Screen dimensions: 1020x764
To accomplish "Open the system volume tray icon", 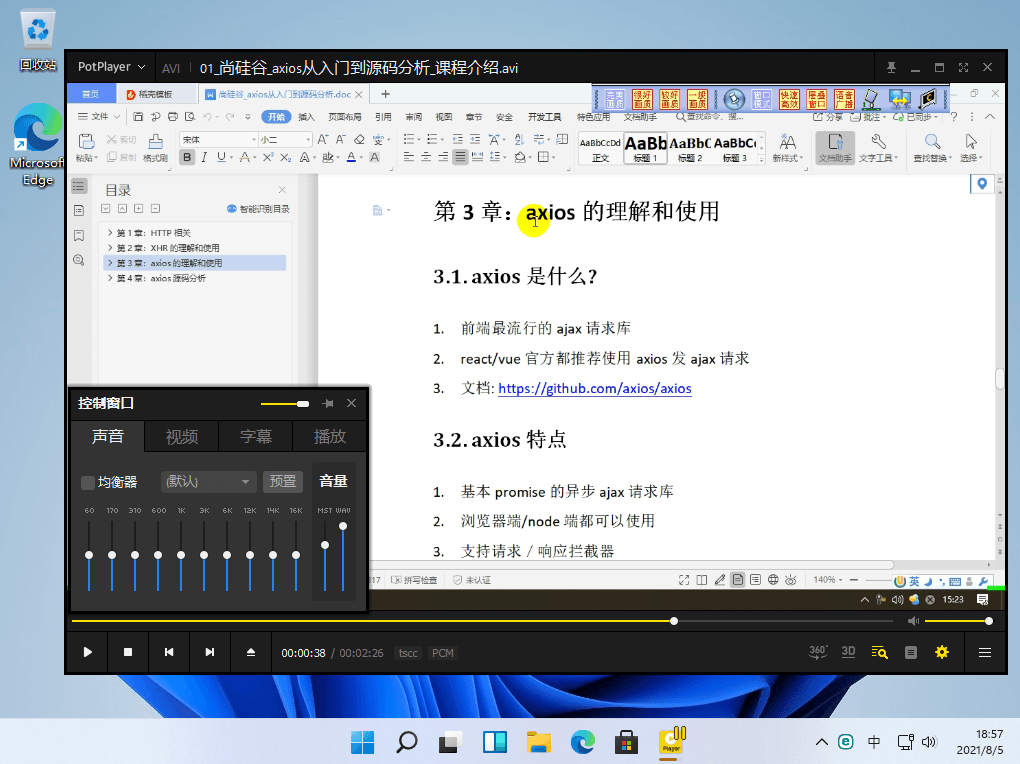I will pyautogui.click(x=929, y=742).
